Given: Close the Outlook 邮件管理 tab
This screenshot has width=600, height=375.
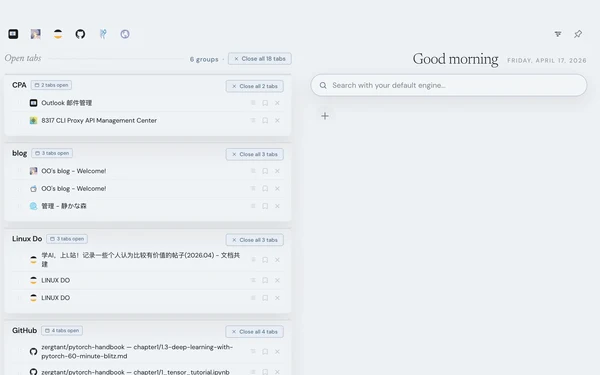Looking at the screenshot, I should tap(277, 103).
